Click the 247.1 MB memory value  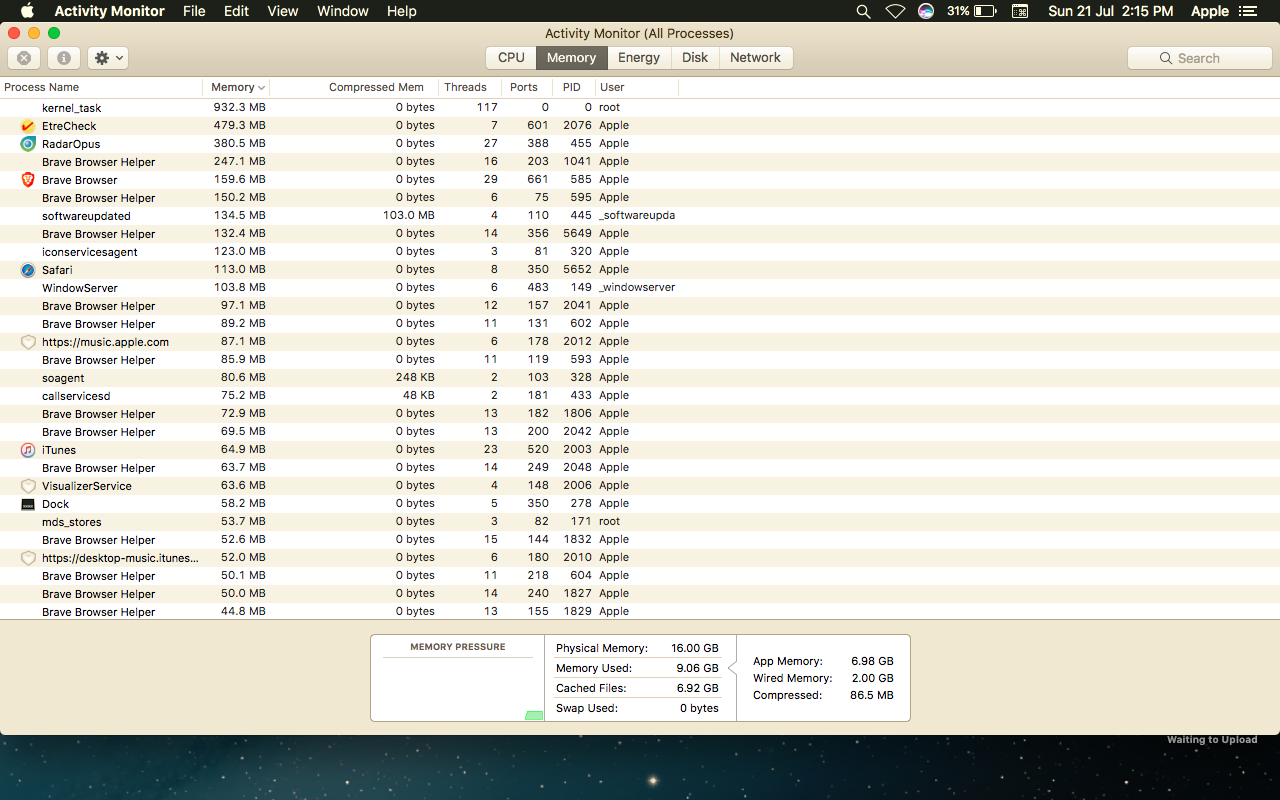point(240,162)
